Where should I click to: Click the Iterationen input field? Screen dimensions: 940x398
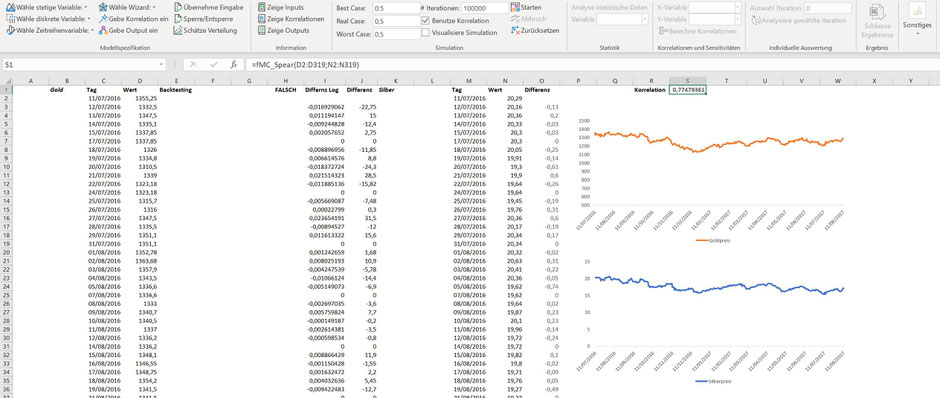point(484,8)
